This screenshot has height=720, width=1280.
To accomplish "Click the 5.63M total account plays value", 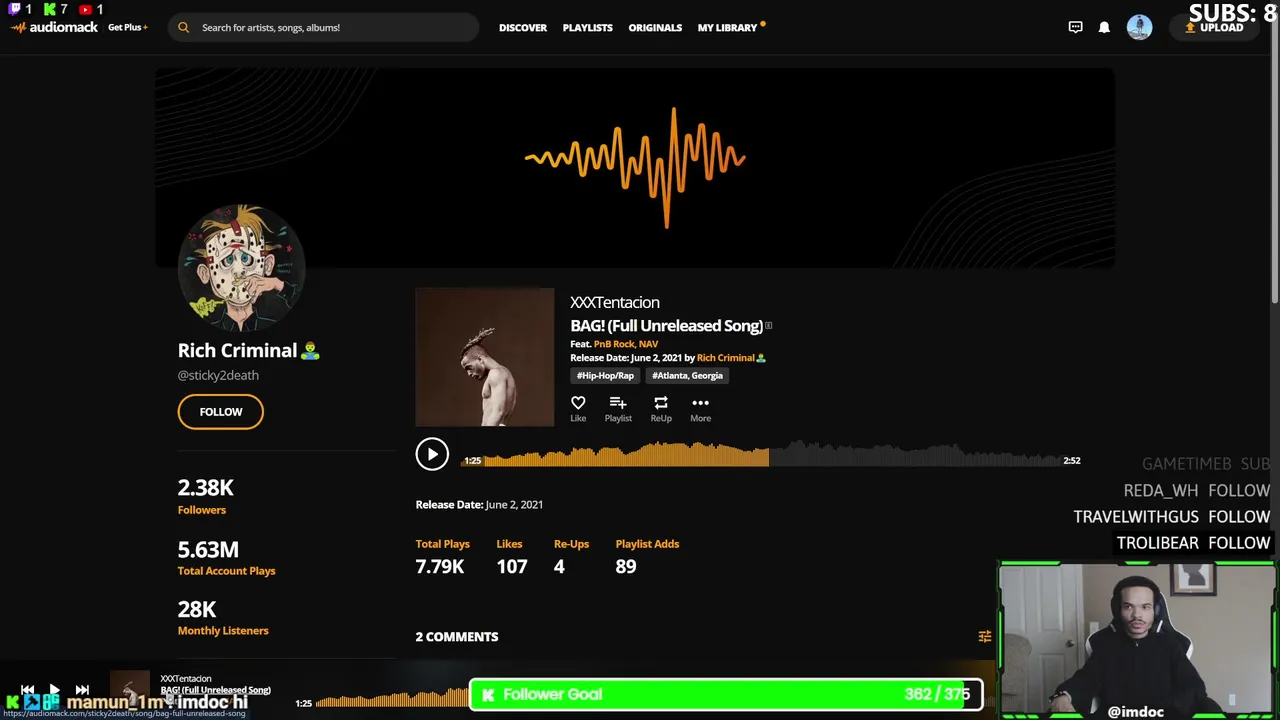I will click(208, 549).
